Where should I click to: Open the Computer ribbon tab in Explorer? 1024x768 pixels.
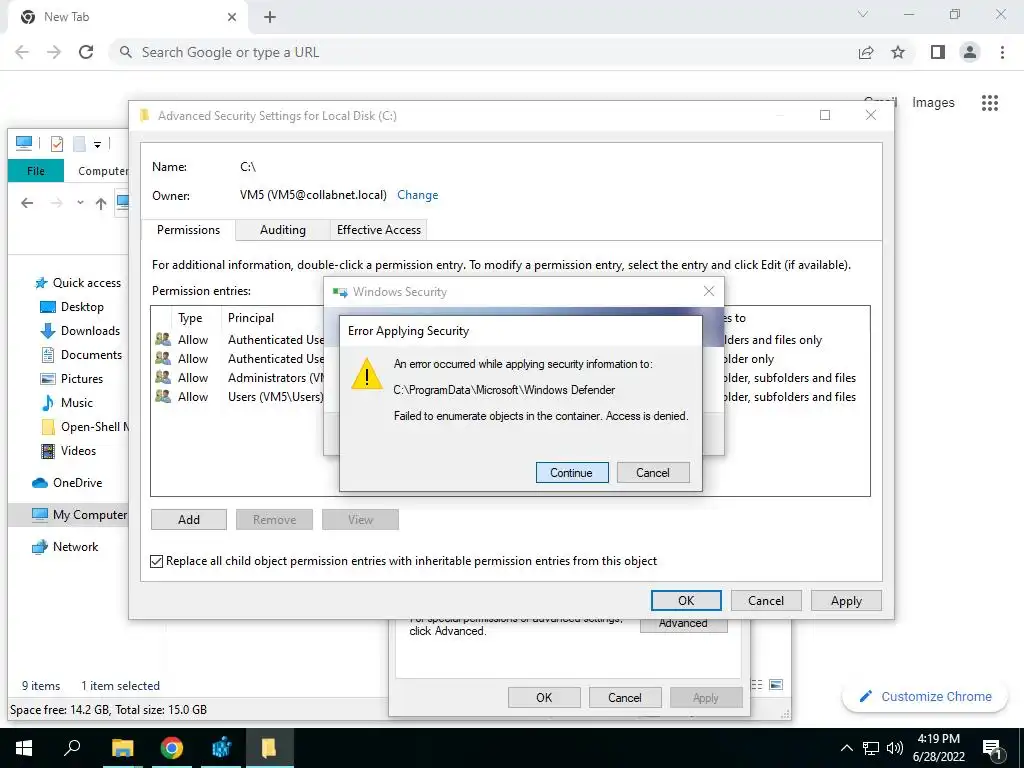[x=103, y=170]
